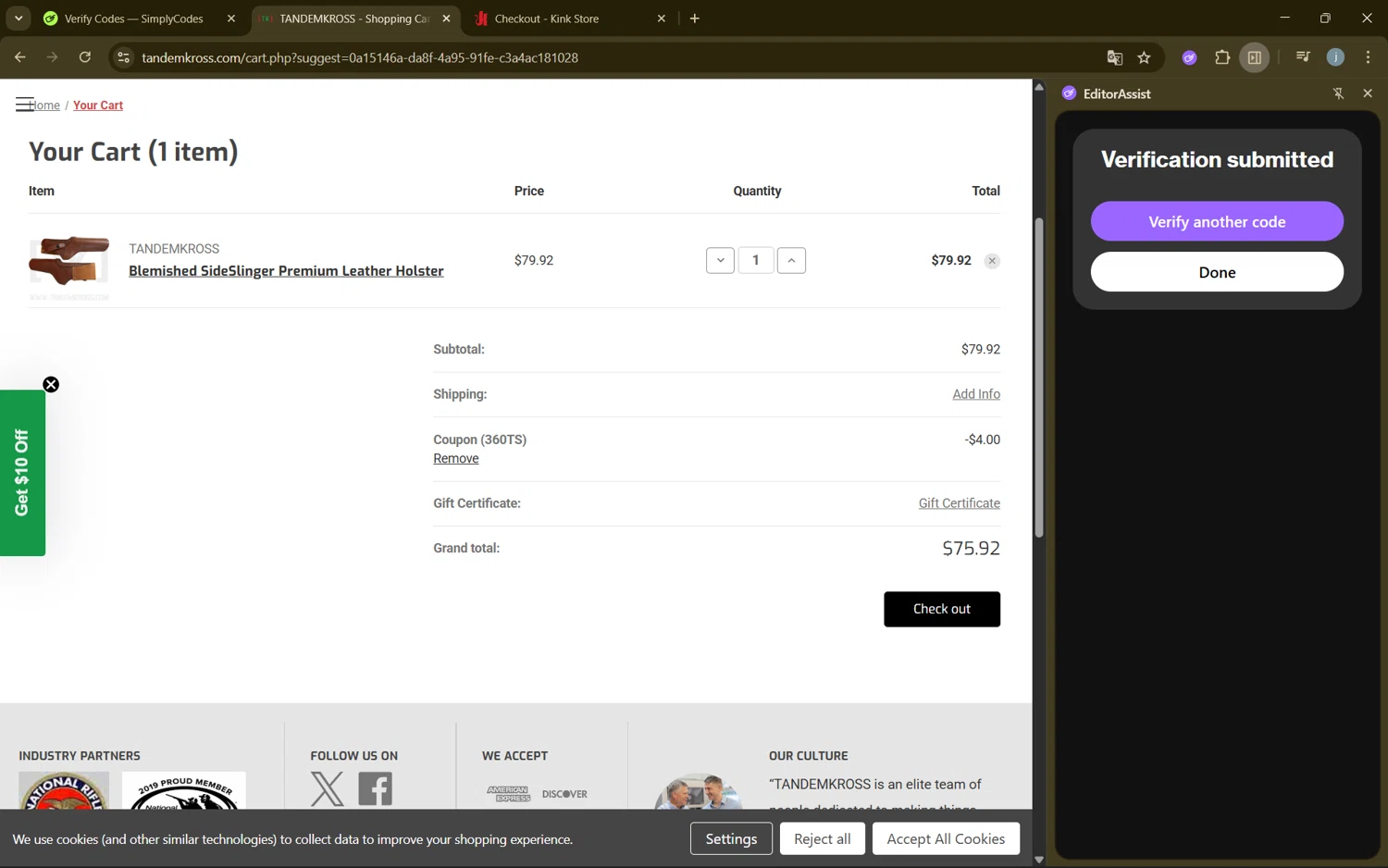Click Verify another code button
Screen dimensions: 1388x868
coord(1217,221)
